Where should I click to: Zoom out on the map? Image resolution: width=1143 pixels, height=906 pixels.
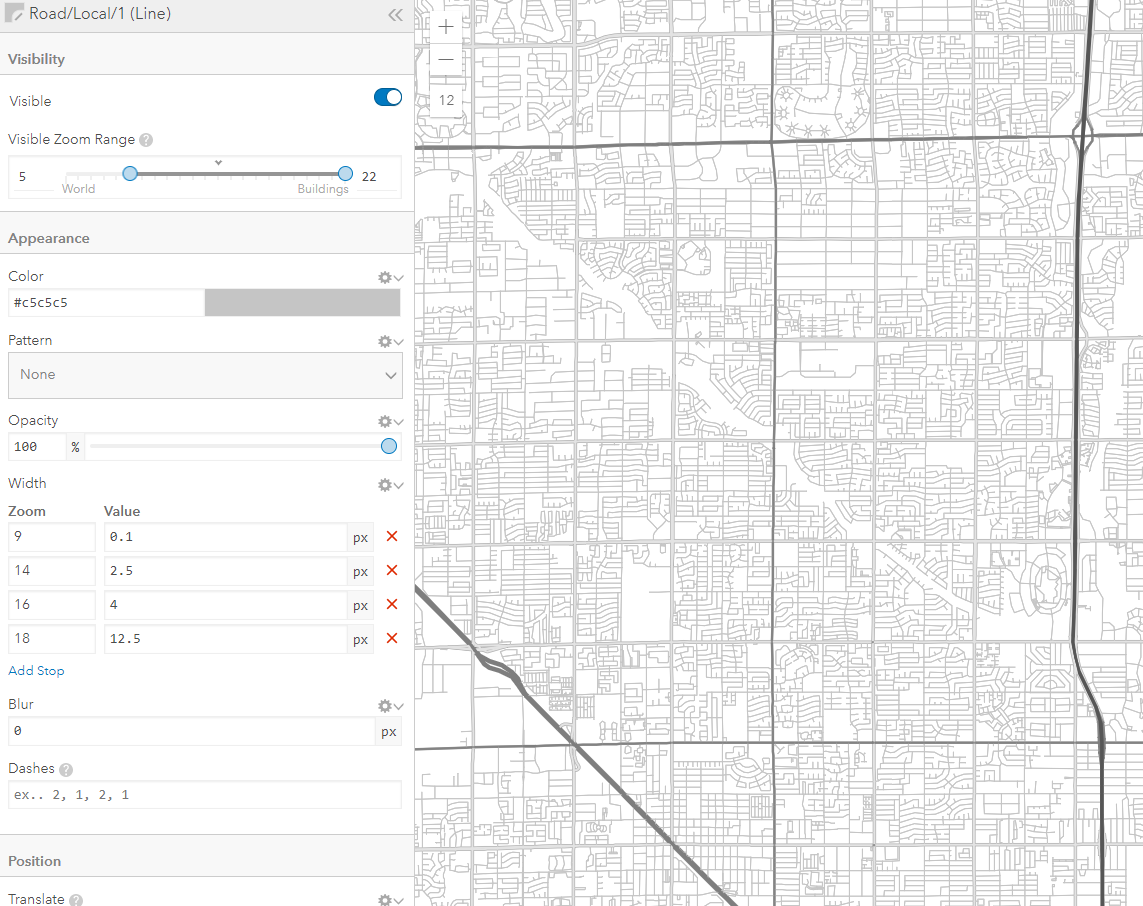click(x=446, y=59)
